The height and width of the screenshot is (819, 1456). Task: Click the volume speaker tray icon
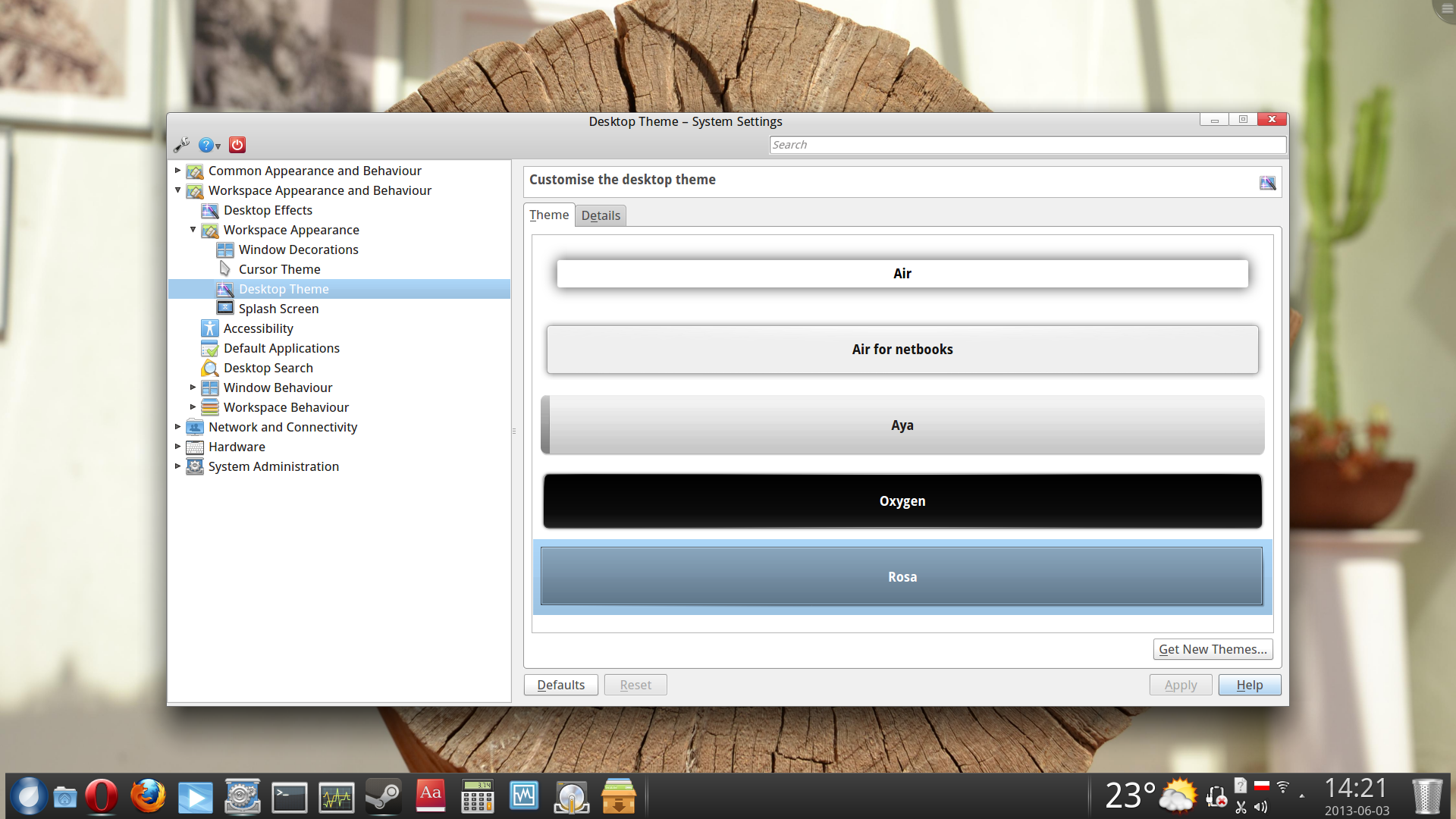[x=1260, y=807]
